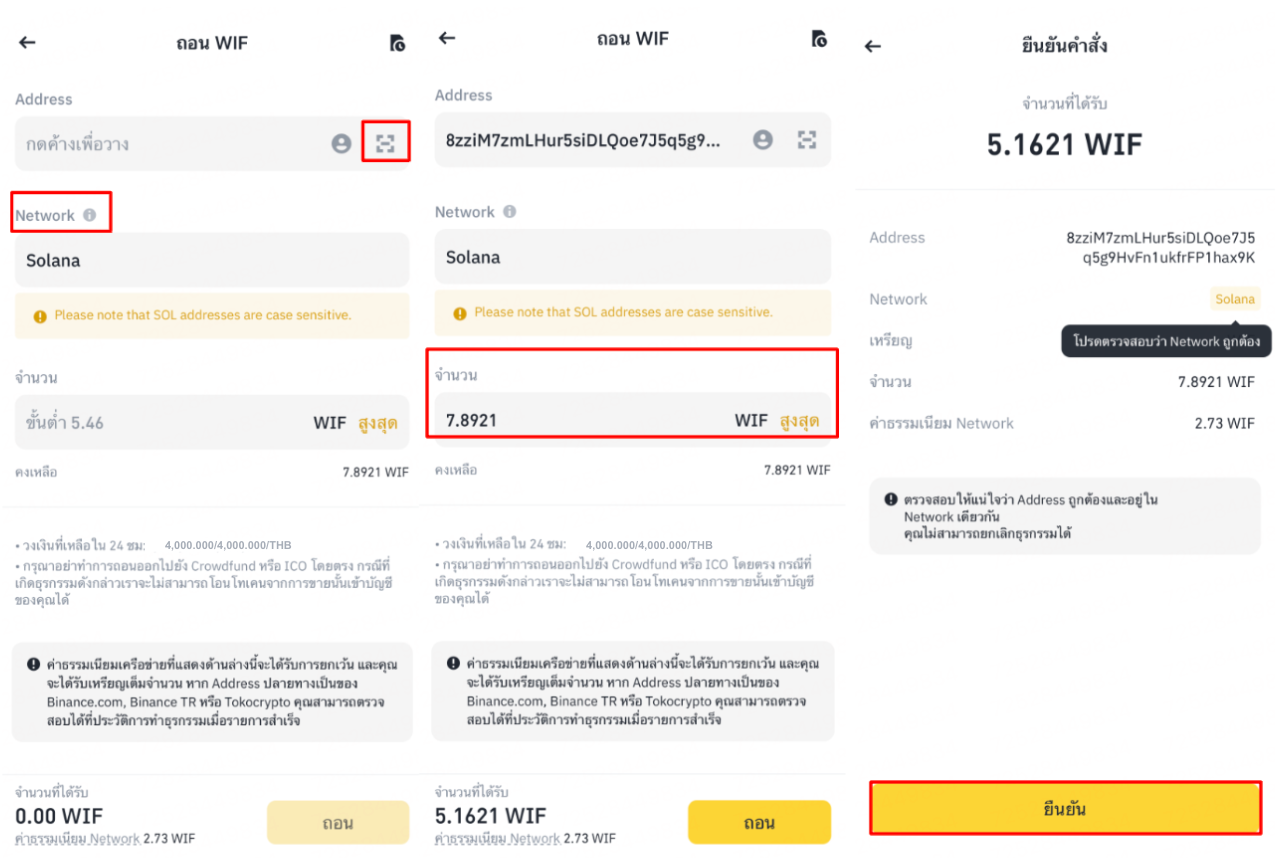The width and height of the screenshot is (1284, 858).
Task: Tap the active yellow withdraw button
Action: tap(759, 823)
